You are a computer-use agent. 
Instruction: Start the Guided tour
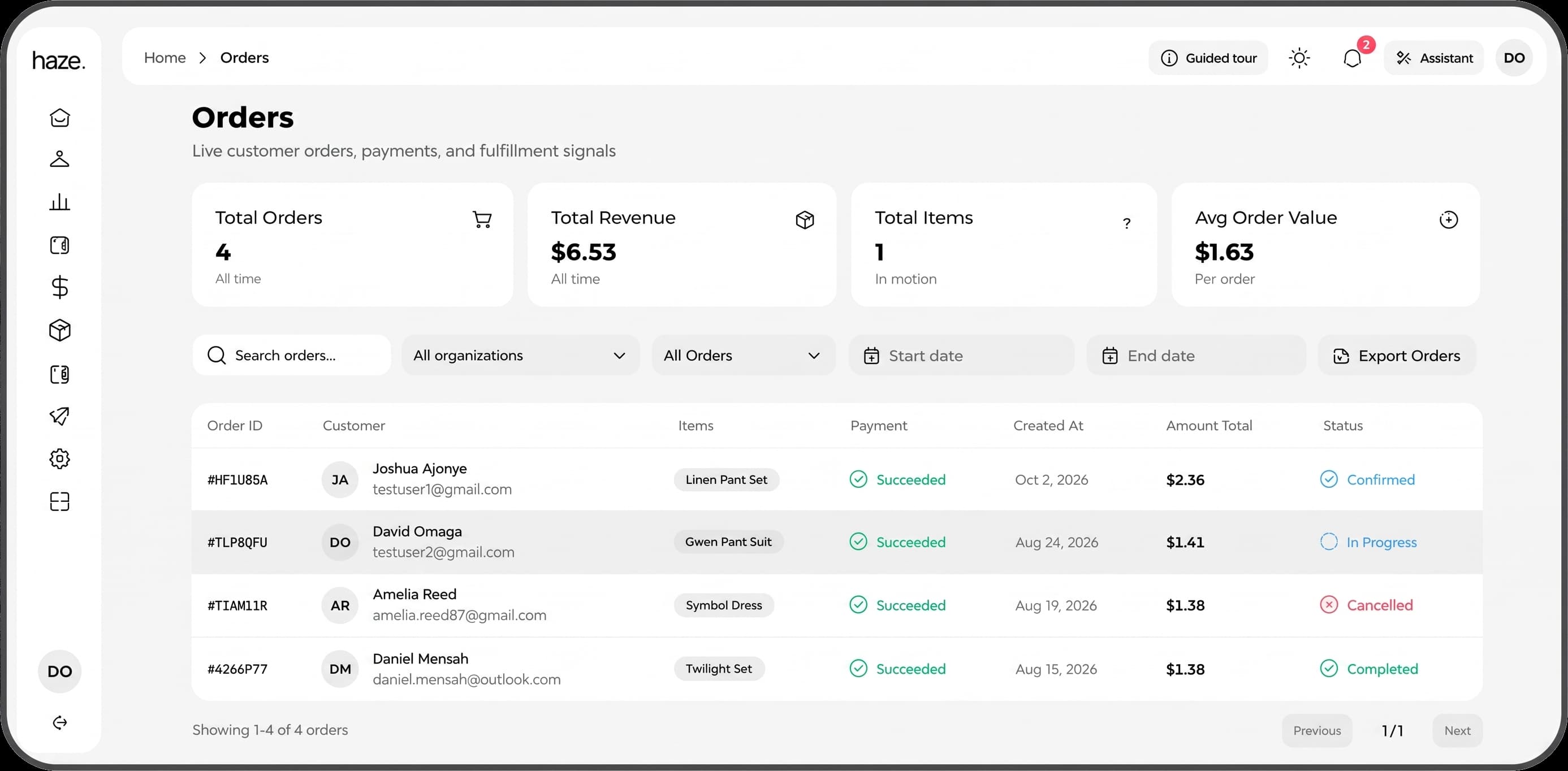[1208, 58]
